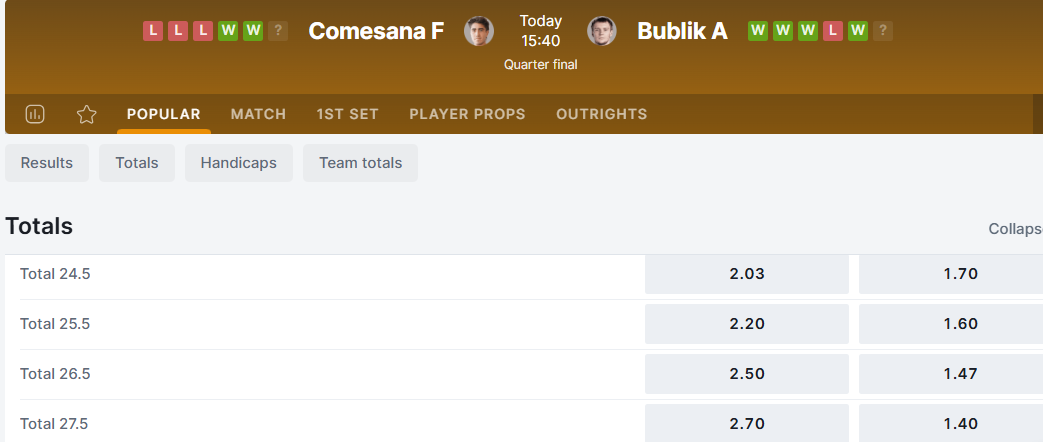
Task: Filter markets by Results
Action: [47, 163]
